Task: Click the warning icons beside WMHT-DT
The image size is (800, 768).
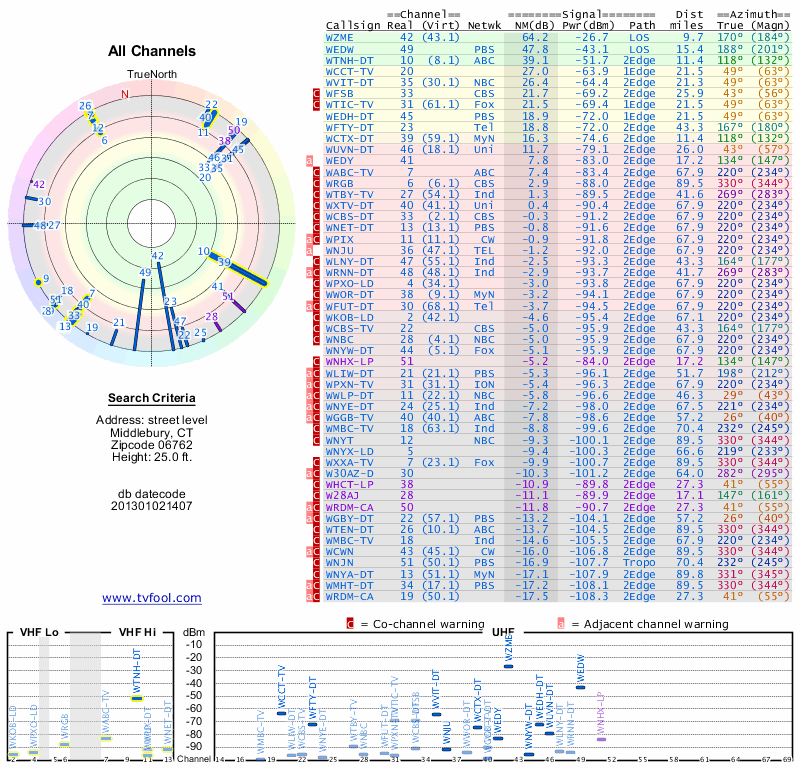Action: click(313, 585)
